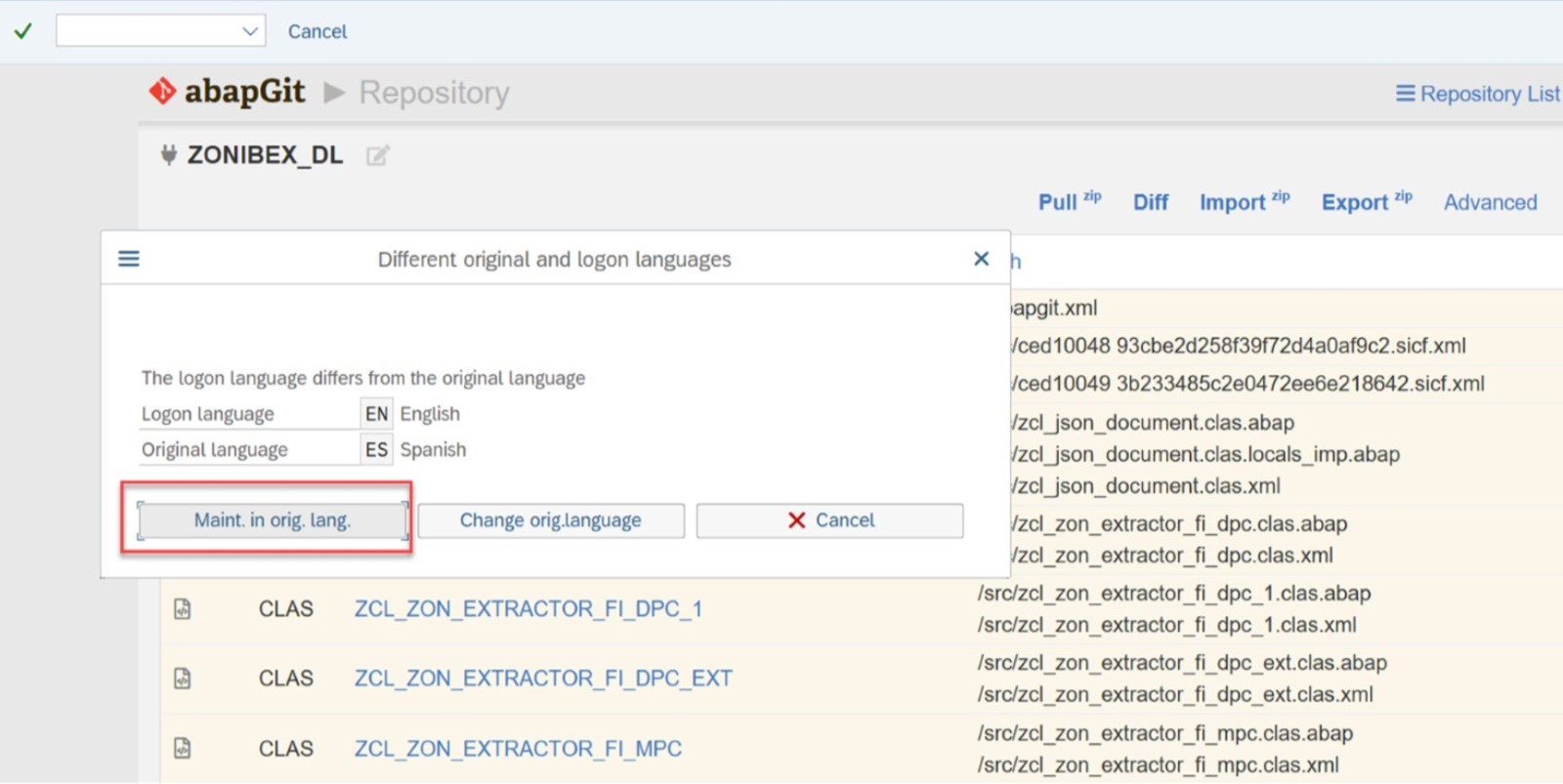Click the dialog Cancel button

(x=829, y=520)
